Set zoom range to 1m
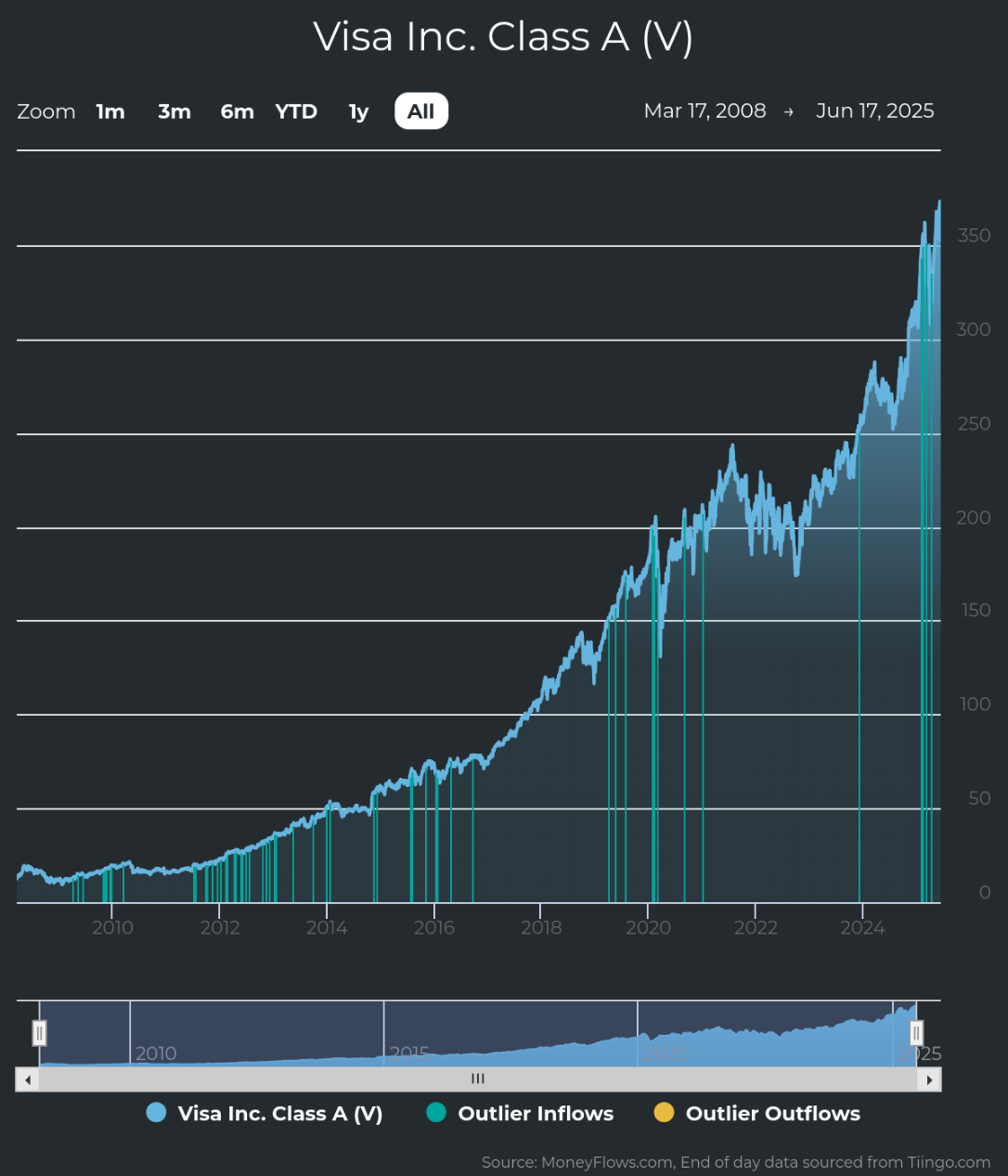 tap(110, 111)
